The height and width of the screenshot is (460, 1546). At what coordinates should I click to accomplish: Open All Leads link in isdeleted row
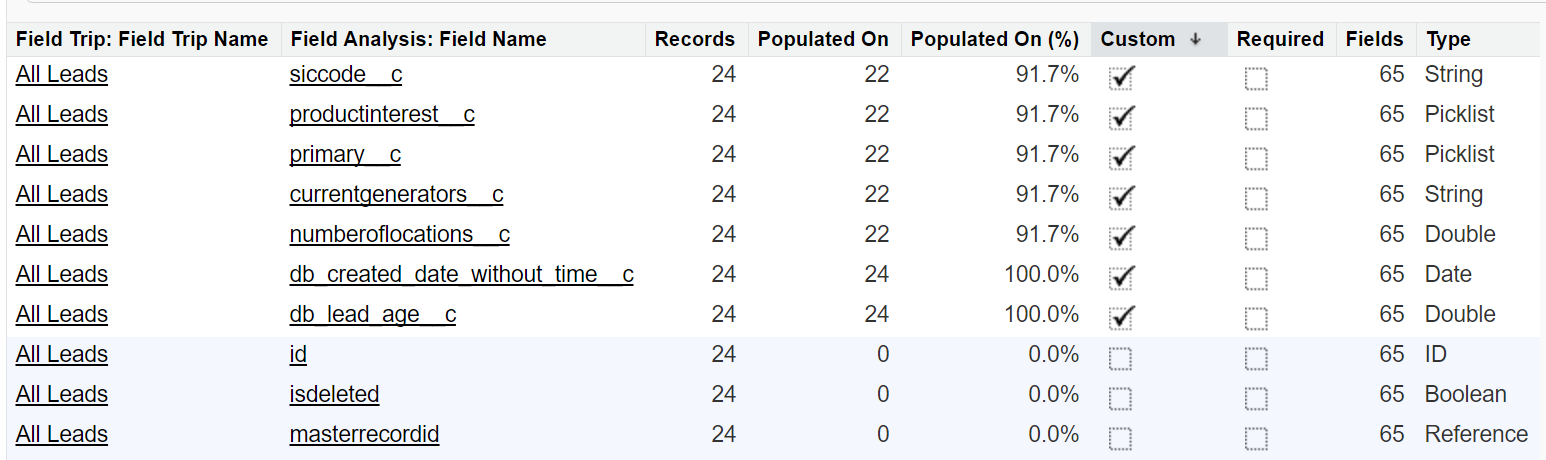[62, 395]
